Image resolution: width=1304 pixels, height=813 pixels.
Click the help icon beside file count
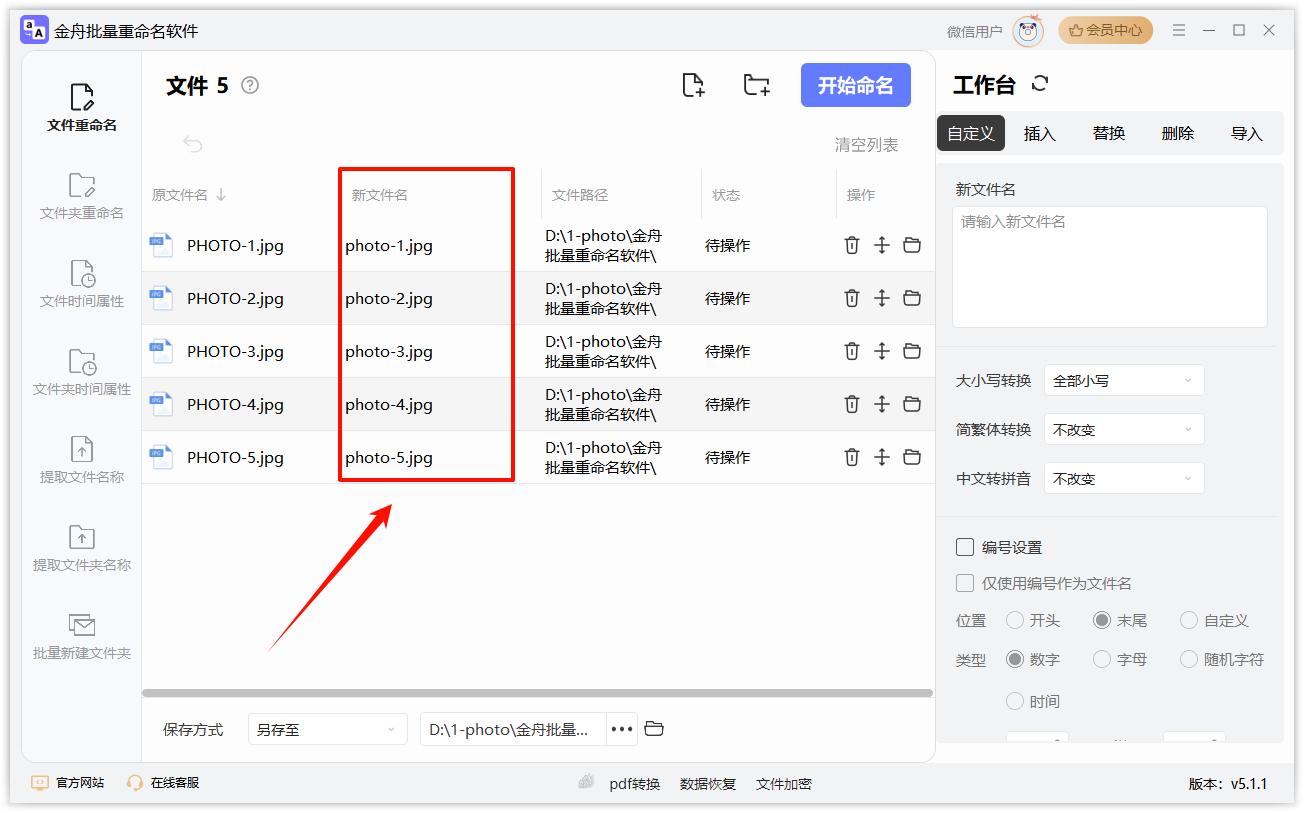coord(250,85)
